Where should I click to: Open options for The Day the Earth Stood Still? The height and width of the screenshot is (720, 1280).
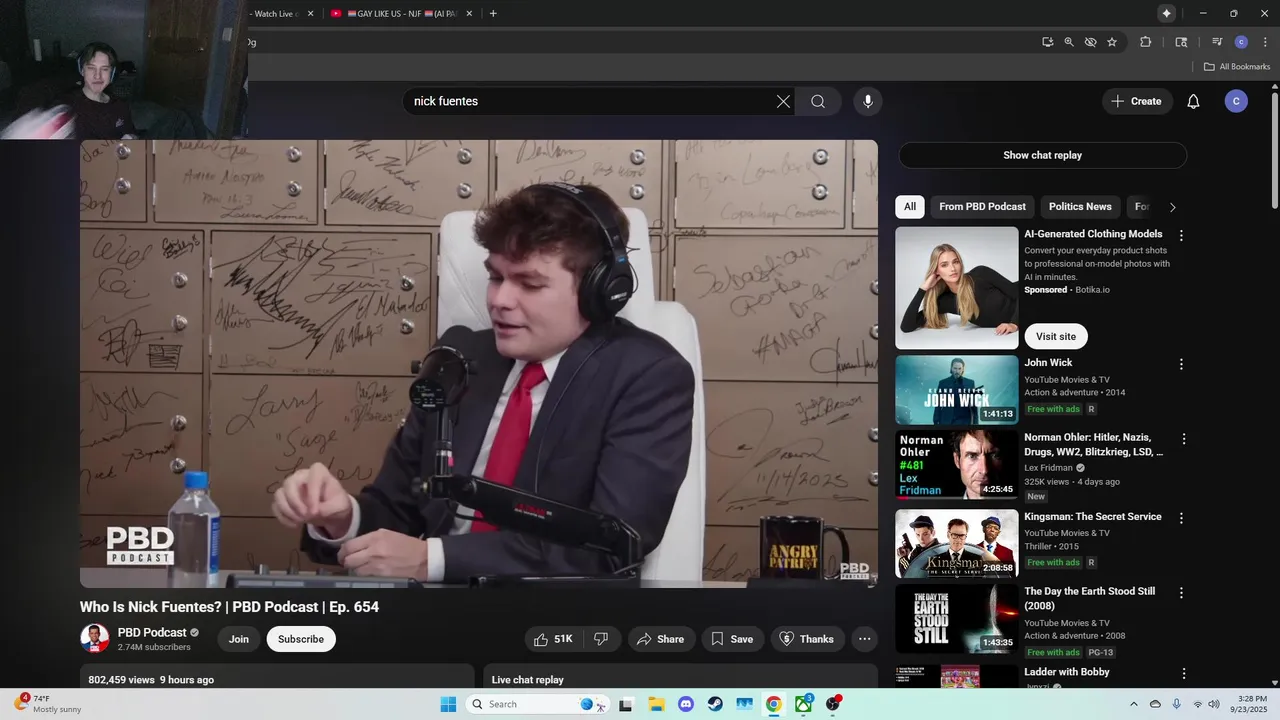(x=1181, y=593)
